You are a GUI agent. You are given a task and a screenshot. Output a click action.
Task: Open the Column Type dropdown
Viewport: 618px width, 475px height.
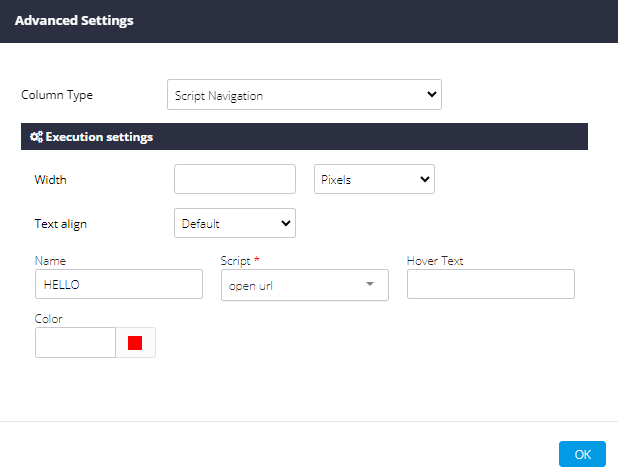click(304, 95)
